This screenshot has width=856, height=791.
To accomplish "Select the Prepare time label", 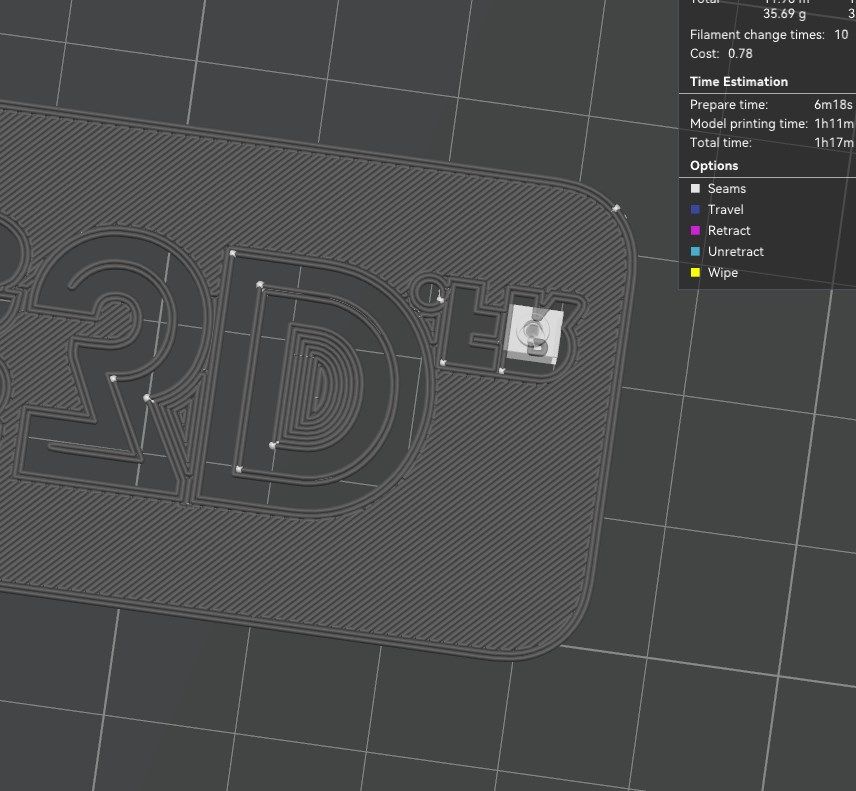I will (728, 104).
